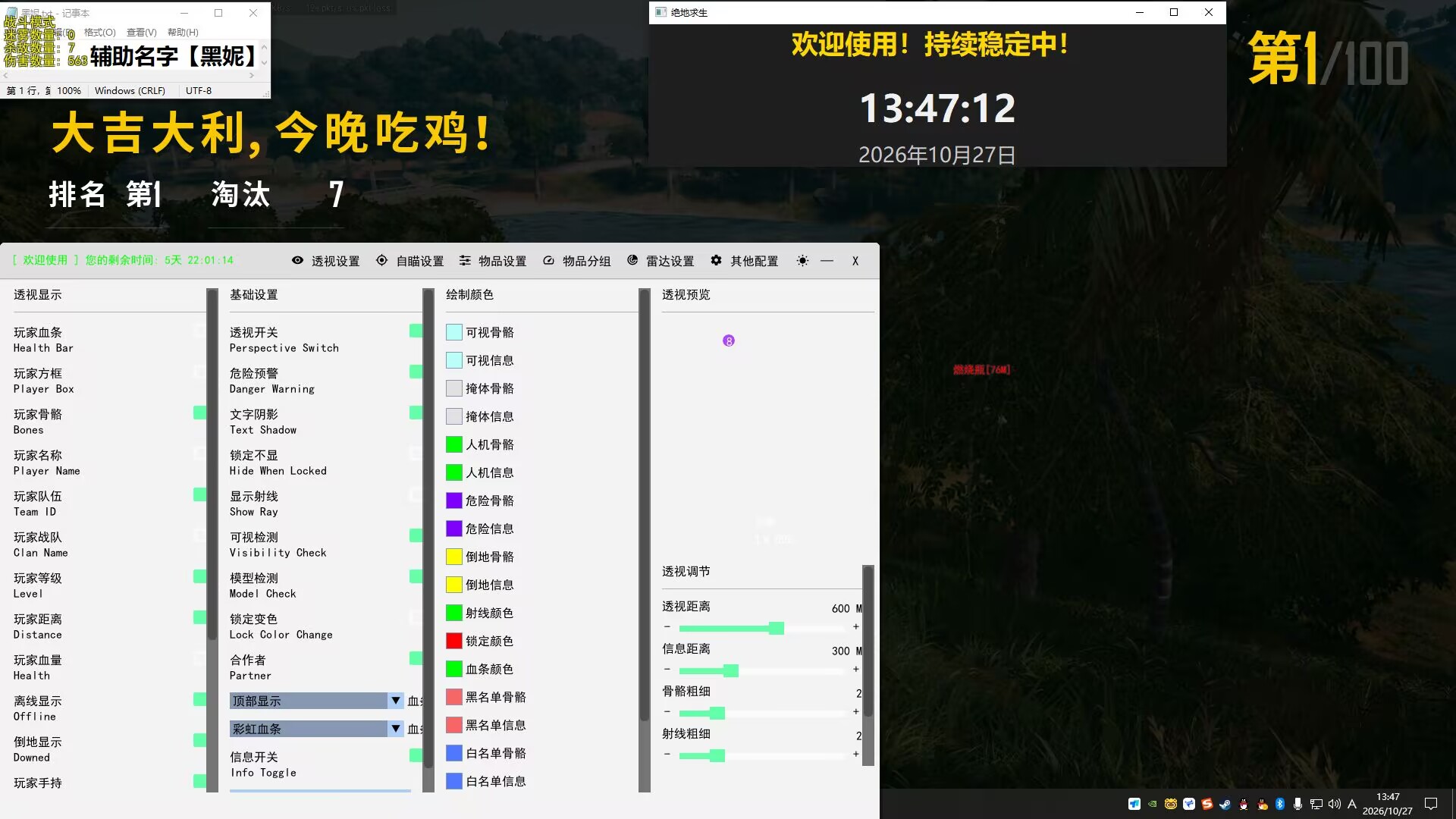Click the minus button for 骨骼粗细
Image resolution: width=1456 pixels, height=819 pixels.
[667, 712]
